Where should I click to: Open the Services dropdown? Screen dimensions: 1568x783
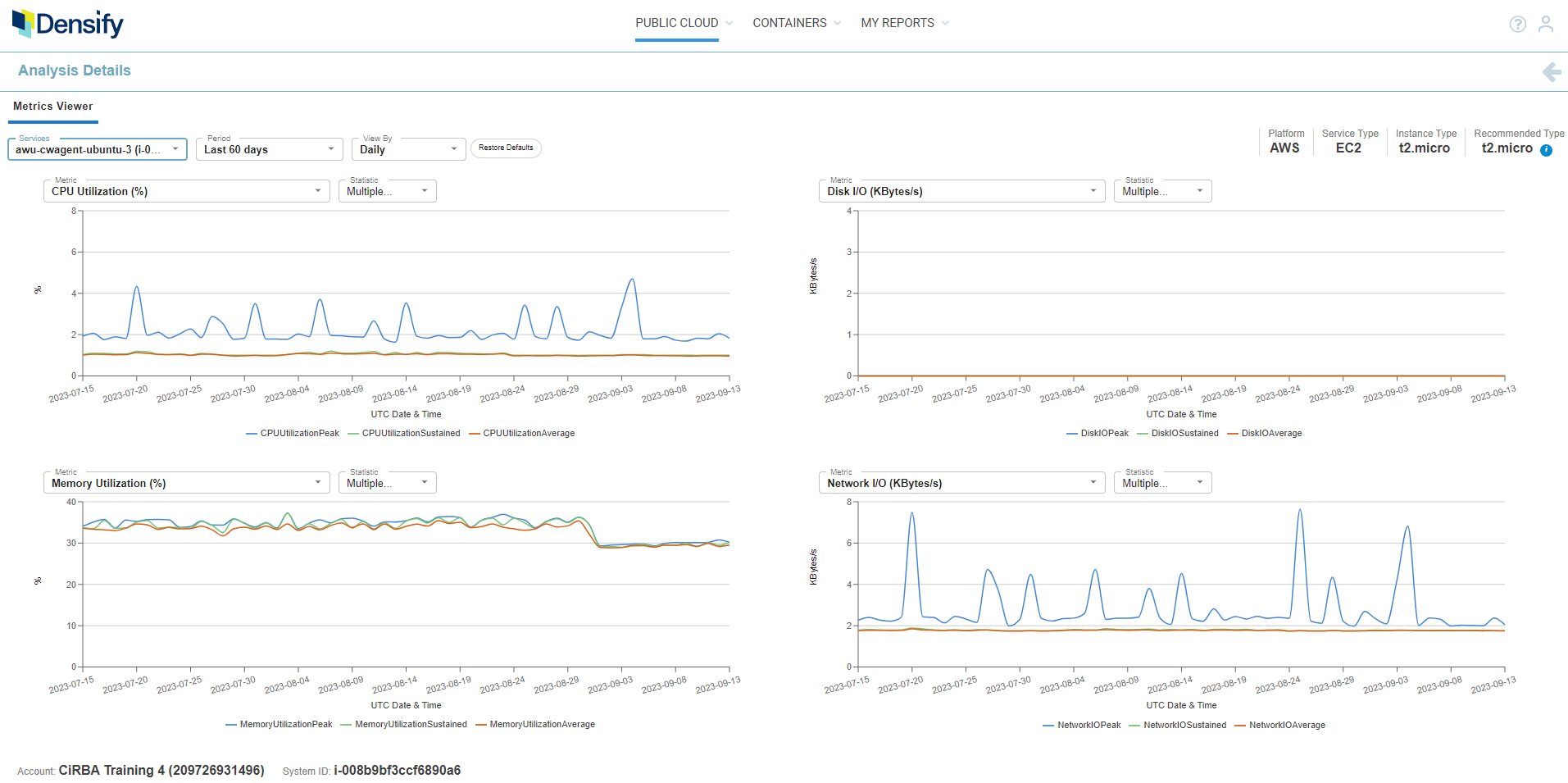coord(98,149)
